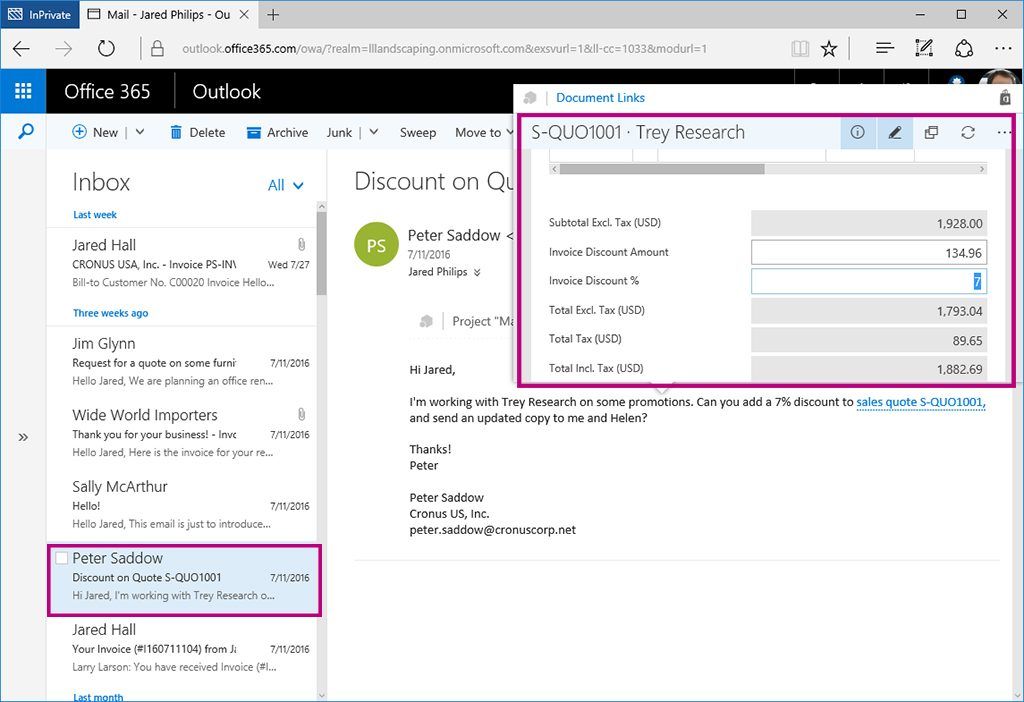Click the Total Tax value 89.65
1024x702 pixels.
(x=869, y=340)
